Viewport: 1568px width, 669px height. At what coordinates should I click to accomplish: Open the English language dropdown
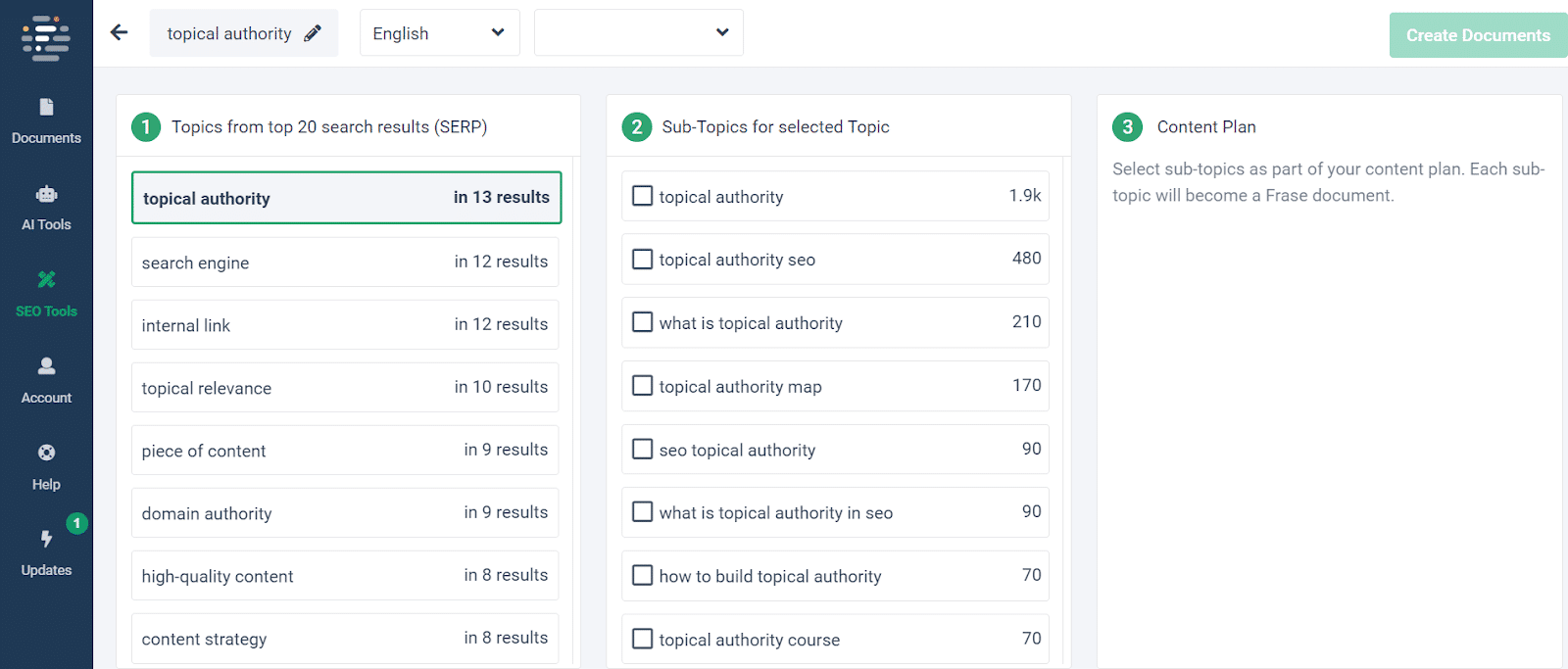point(440,33)
